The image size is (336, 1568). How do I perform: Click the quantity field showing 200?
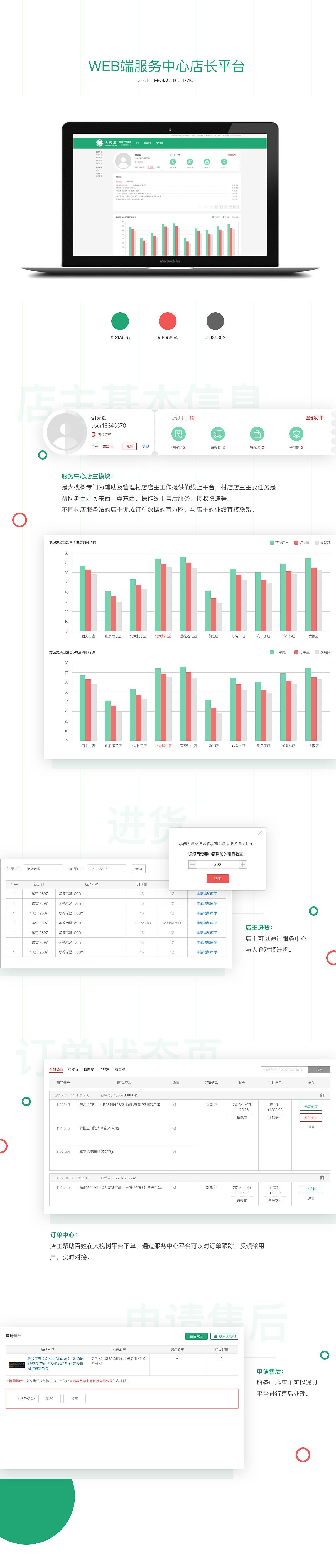click(217, 864)
